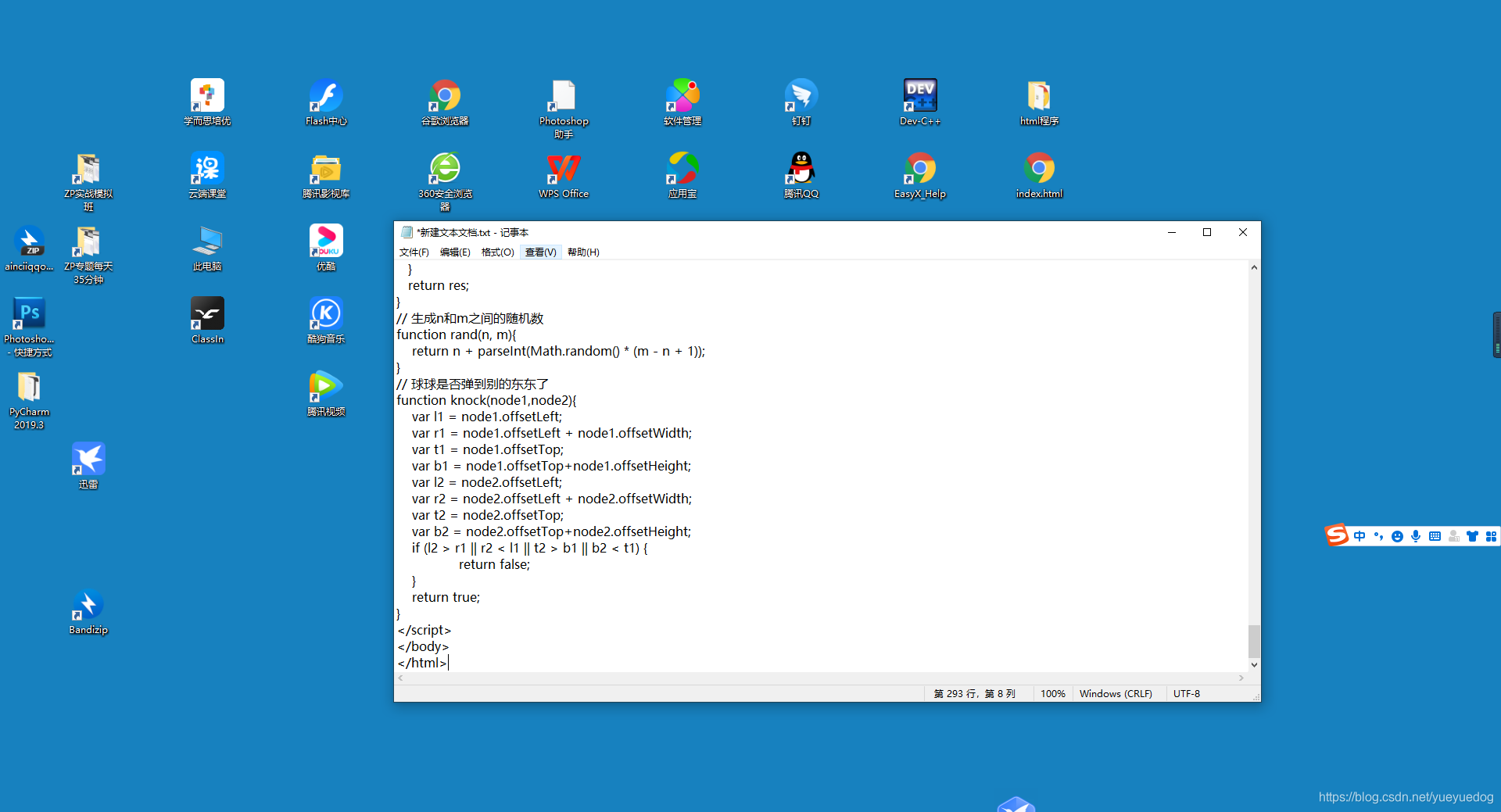The width and height of the screenshot is (1501, 812).
Task: Click the vertical scrollbar down arrow in Notepad
Action: 1254,665
